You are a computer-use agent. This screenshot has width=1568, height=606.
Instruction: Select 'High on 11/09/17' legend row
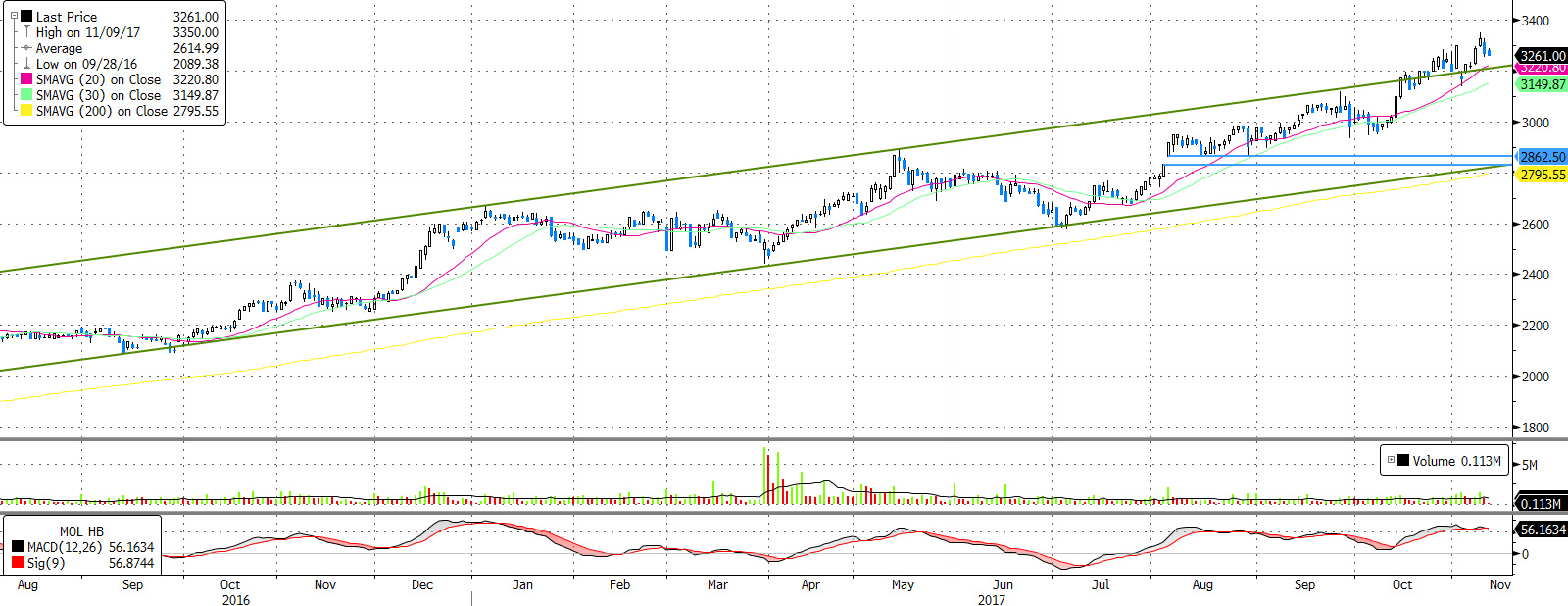click(88, 32)
